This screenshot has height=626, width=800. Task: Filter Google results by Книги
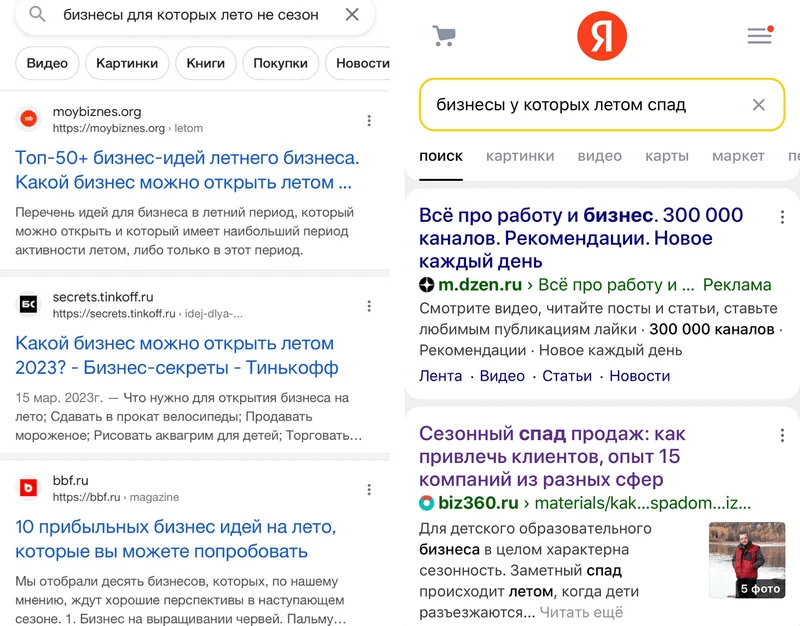[205, 63]
